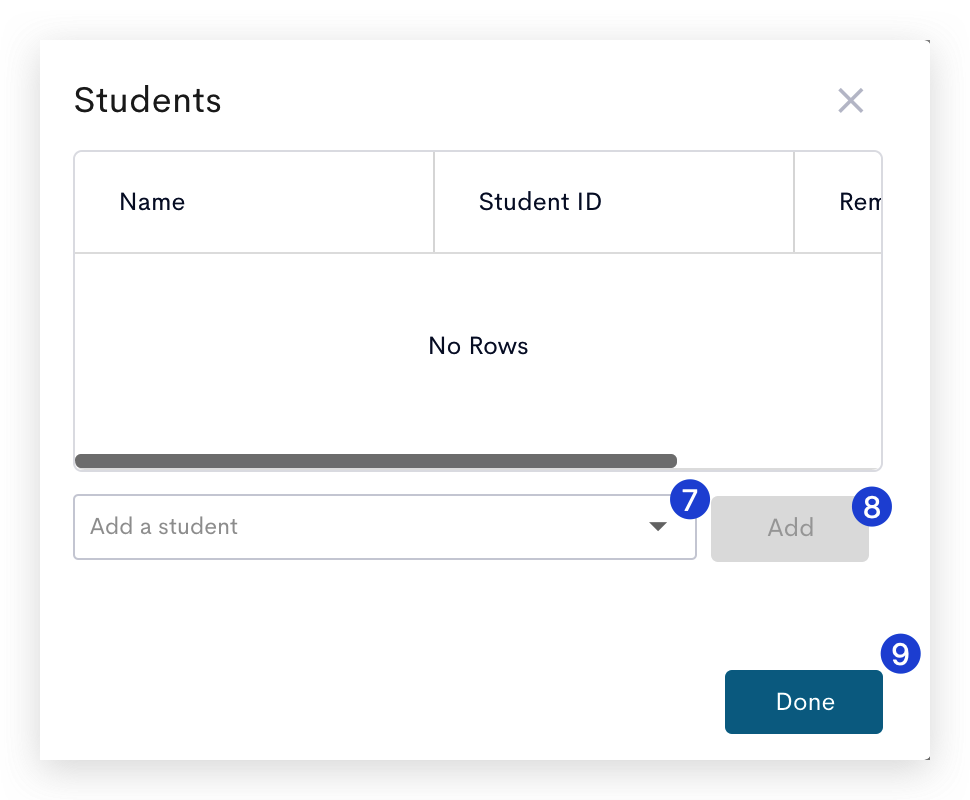The height and width of the screenshot is (800, 970).
Task: Close the Students dialog with the X
Action: pyautogui.click(x=851, y=100)
